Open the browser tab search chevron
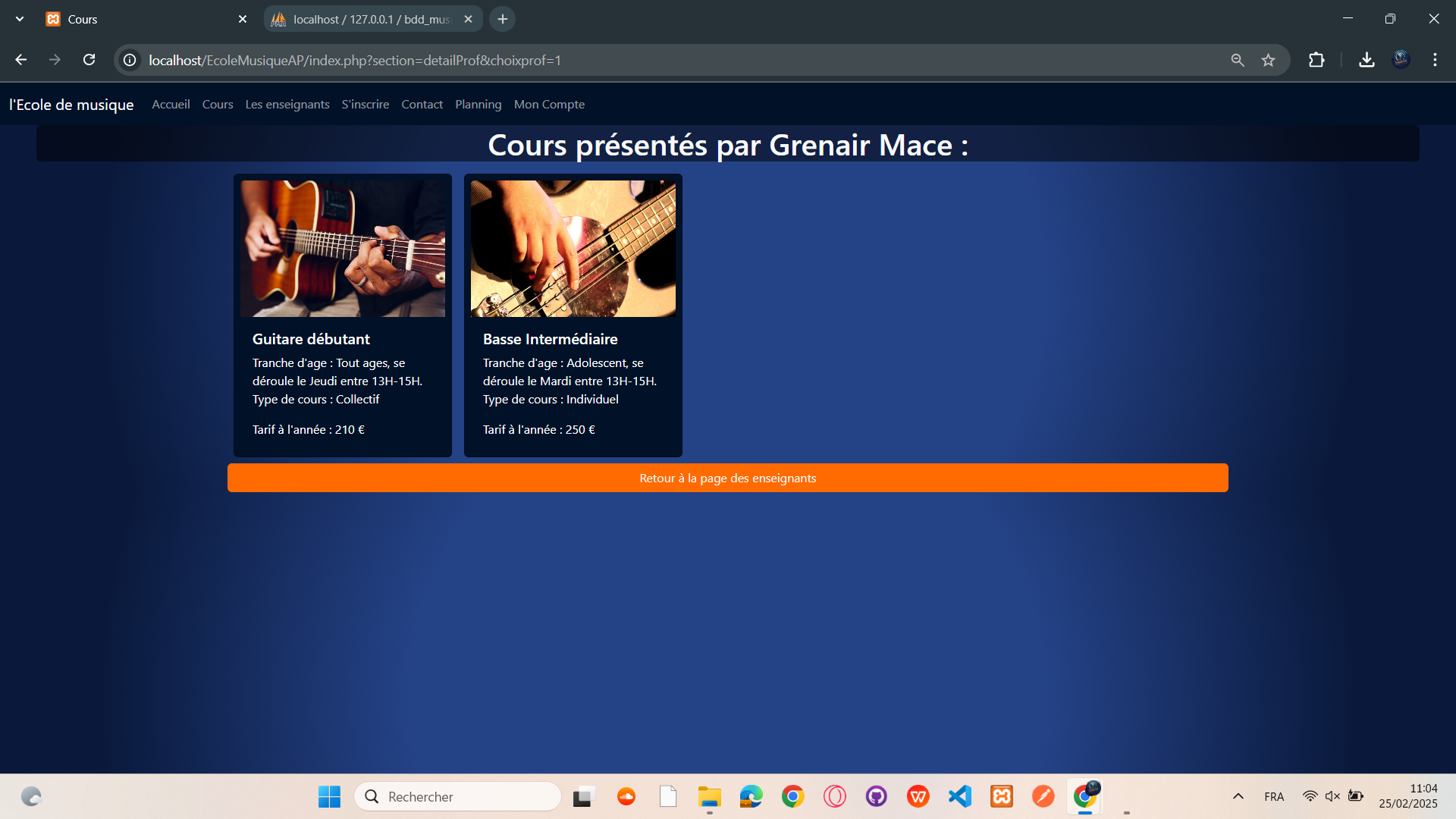 point(19,18)
